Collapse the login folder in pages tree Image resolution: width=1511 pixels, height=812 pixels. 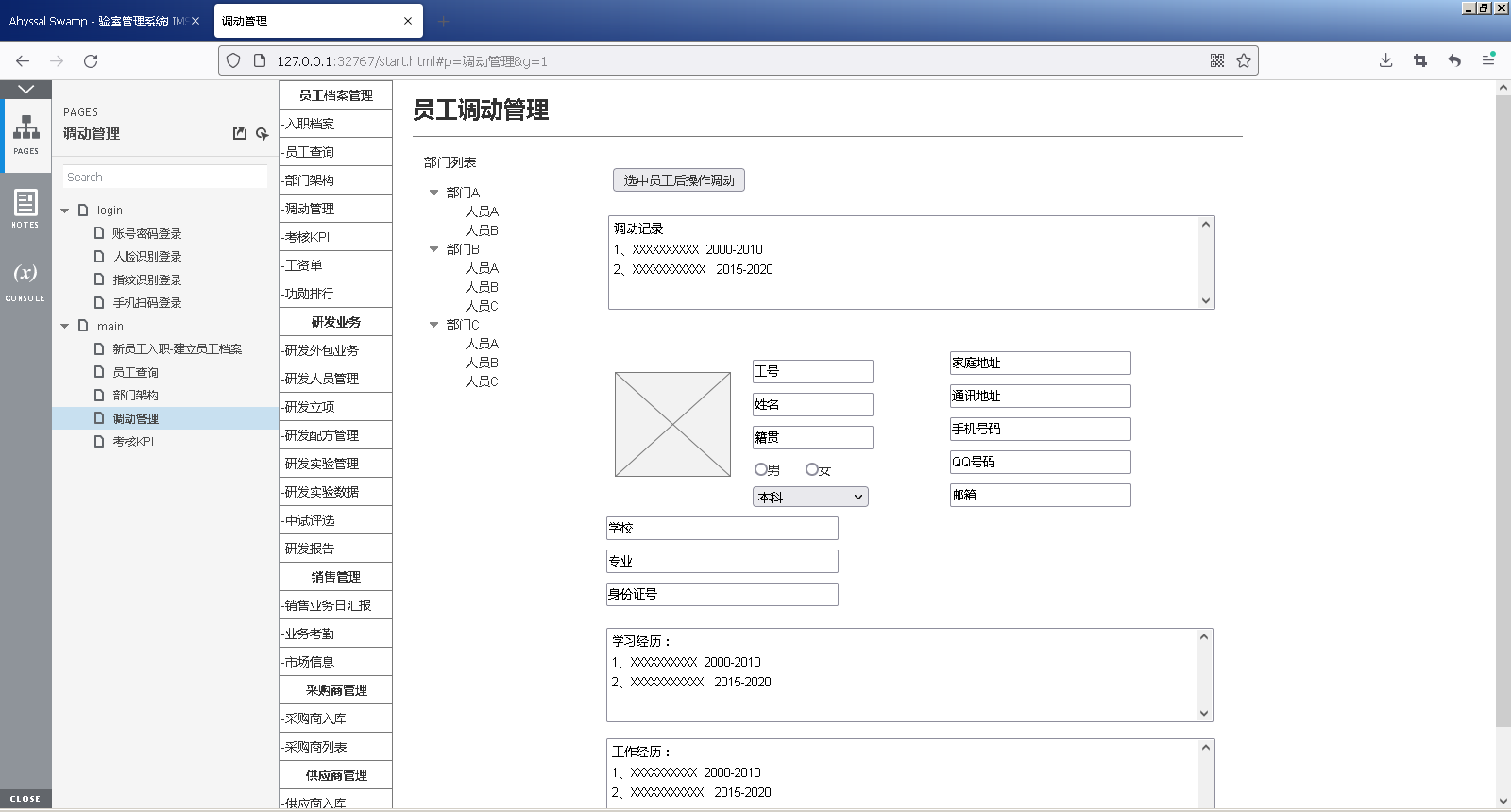click(65, 211)
